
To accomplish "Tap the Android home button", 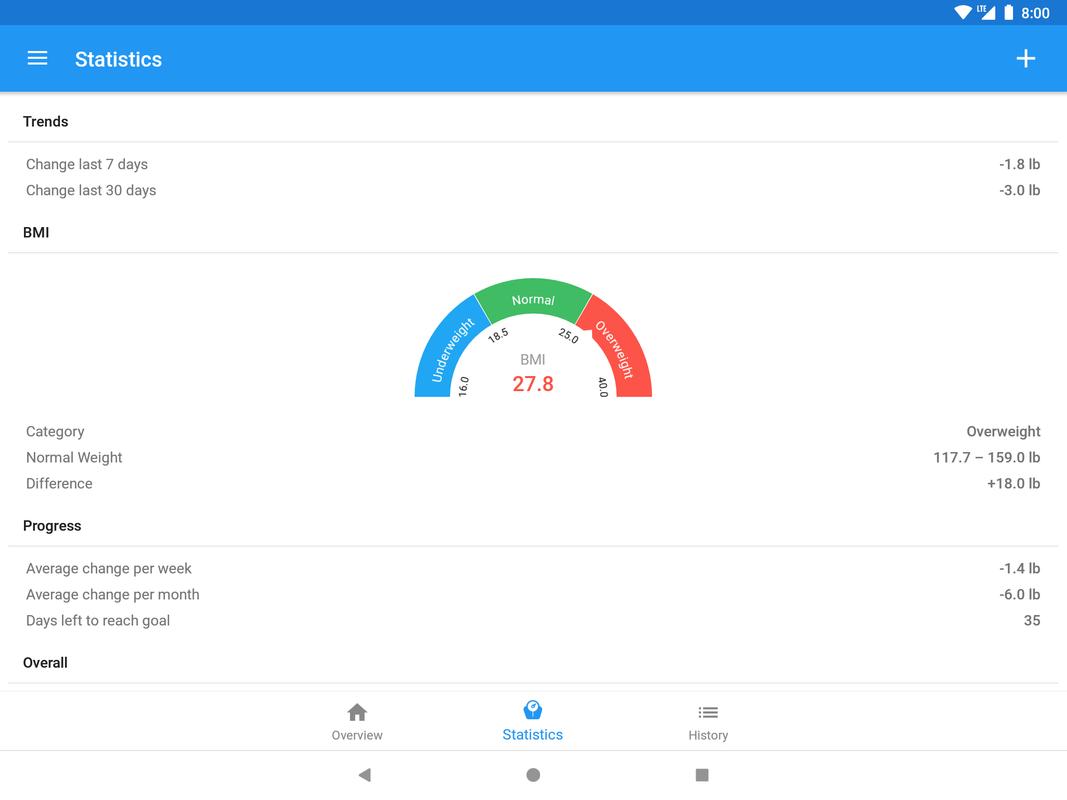I will tap(533, 775).
